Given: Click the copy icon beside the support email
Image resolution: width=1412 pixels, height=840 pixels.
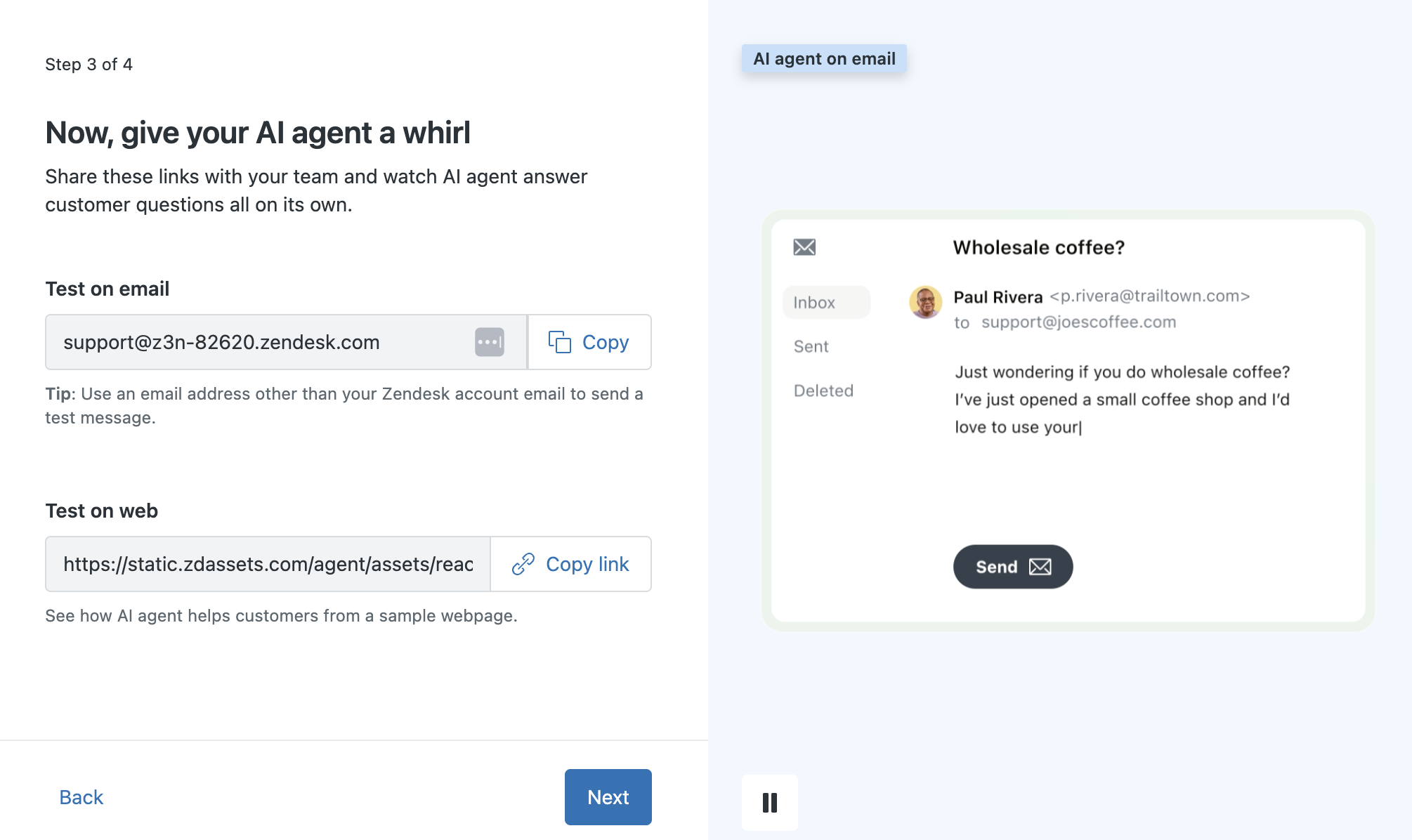Looking at the screenshot, I should [559, 342].
